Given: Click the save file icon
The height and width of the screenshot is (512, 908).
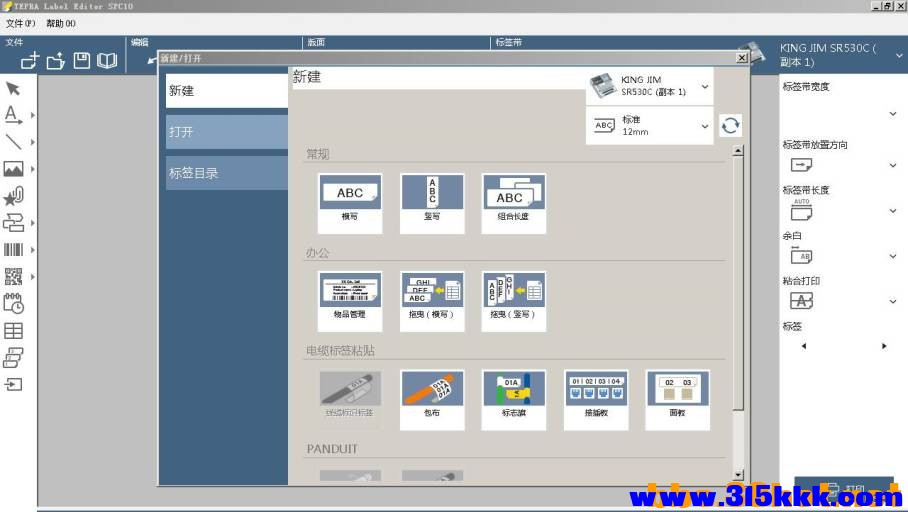Looking at the screenshot, I should pyautogui.click(x=81, y=61).
